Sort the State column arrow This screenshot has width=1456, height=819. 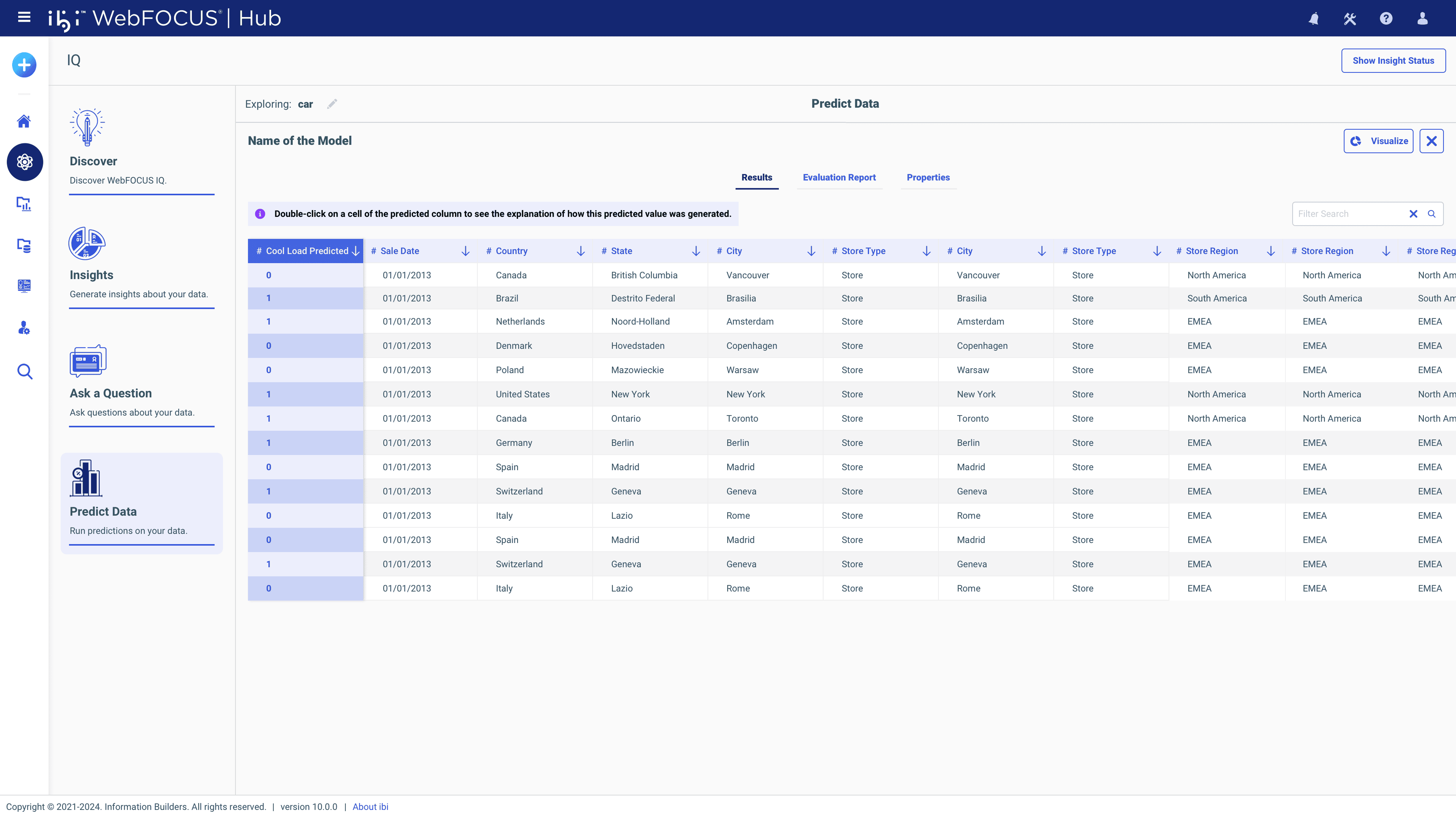click(696, 251)
